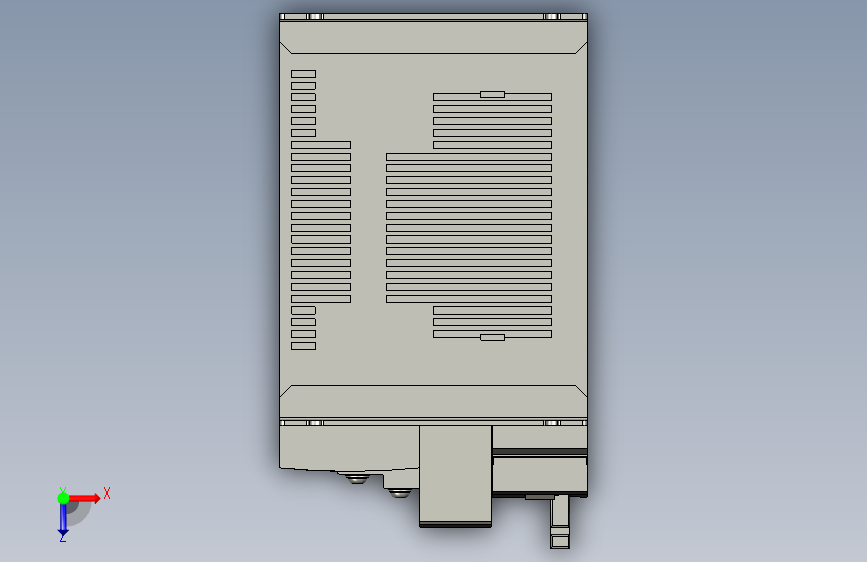Select the narrow tab protruding at the model's bottom right
The image size is (867, 562).
point(560,522)
